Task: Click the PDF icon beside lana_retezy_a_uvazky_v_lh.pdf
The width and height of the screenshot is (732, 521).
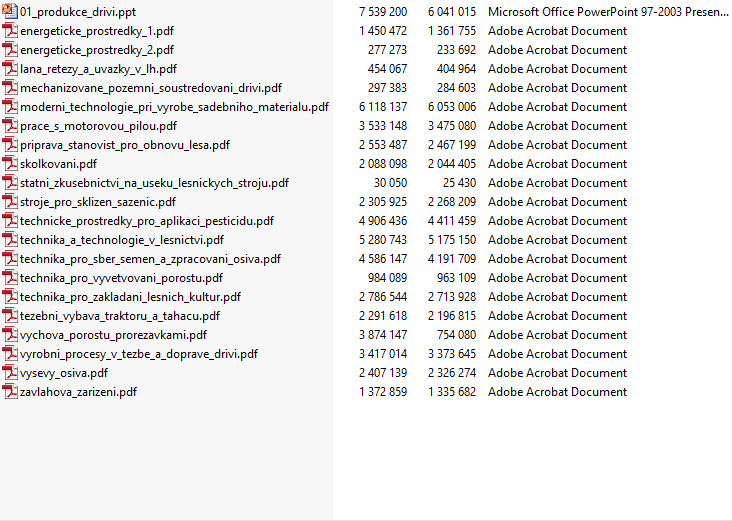Action: tap(10, 69)
